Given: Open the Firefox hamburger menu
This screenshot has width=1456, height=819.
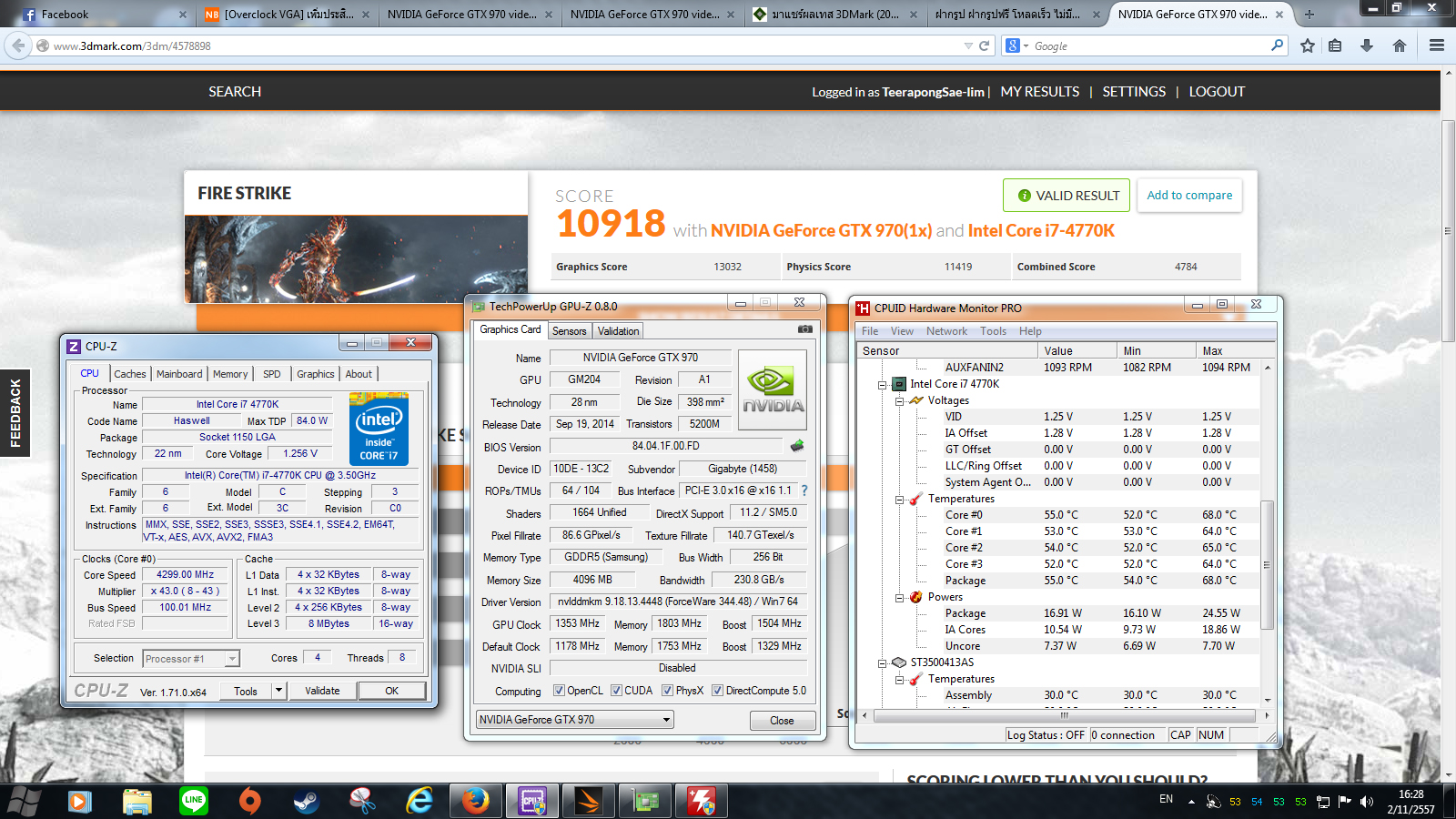Looking at the screenshot, I should pos(1437,45).
